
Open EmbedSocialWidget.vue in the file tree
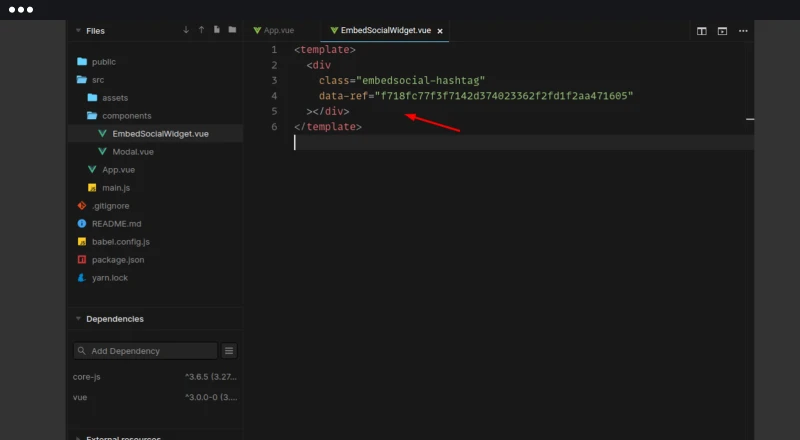[x=155, y=134]
